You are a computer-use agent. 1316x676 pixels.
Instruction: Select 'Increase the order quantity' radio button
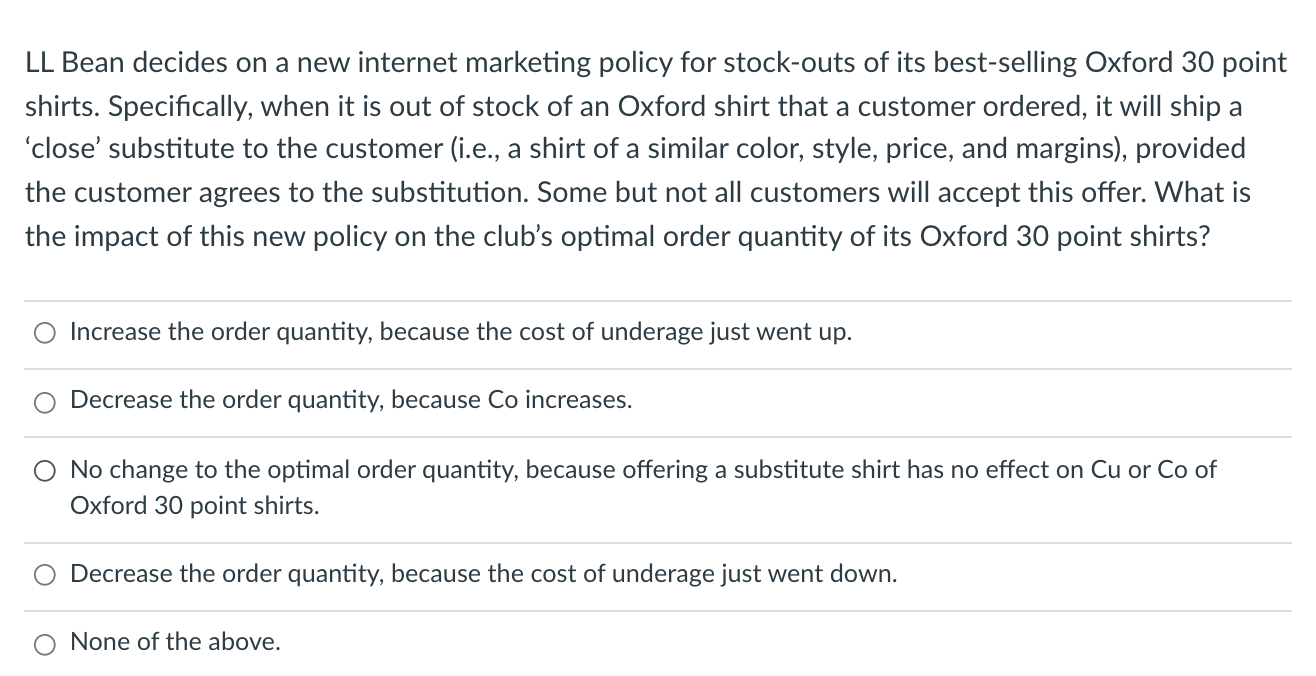point(44,333)
